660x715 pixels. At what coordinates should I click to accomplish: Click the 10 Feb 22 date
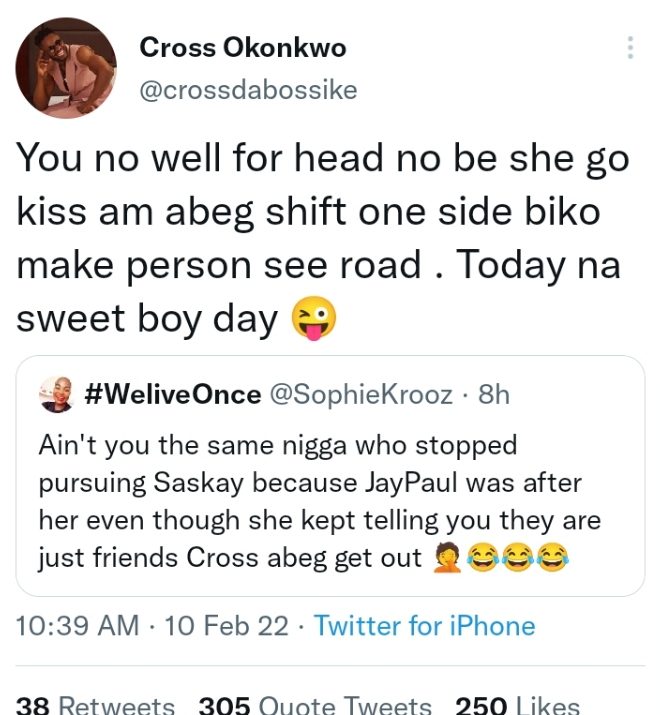[x=226, y=626]
